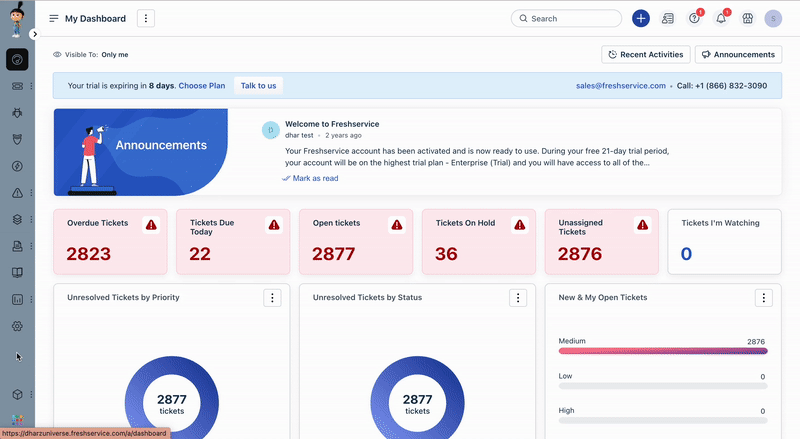Open the Unassigned Tickets card
Image resolution: width=800 pixels, height=439 pixels.
tap(602, 242)
